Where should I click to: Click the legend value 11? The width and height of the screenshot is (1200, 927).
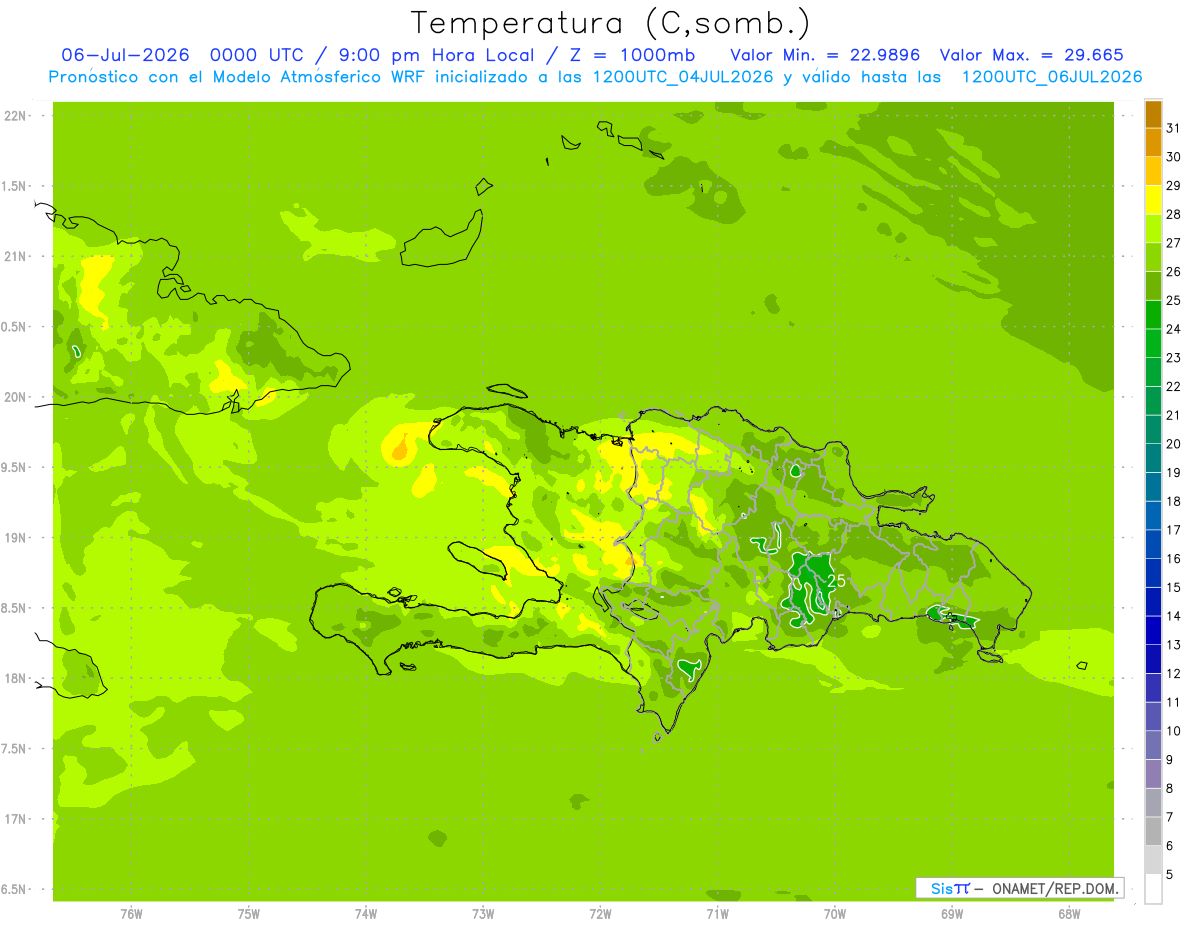pos(1174,702)
